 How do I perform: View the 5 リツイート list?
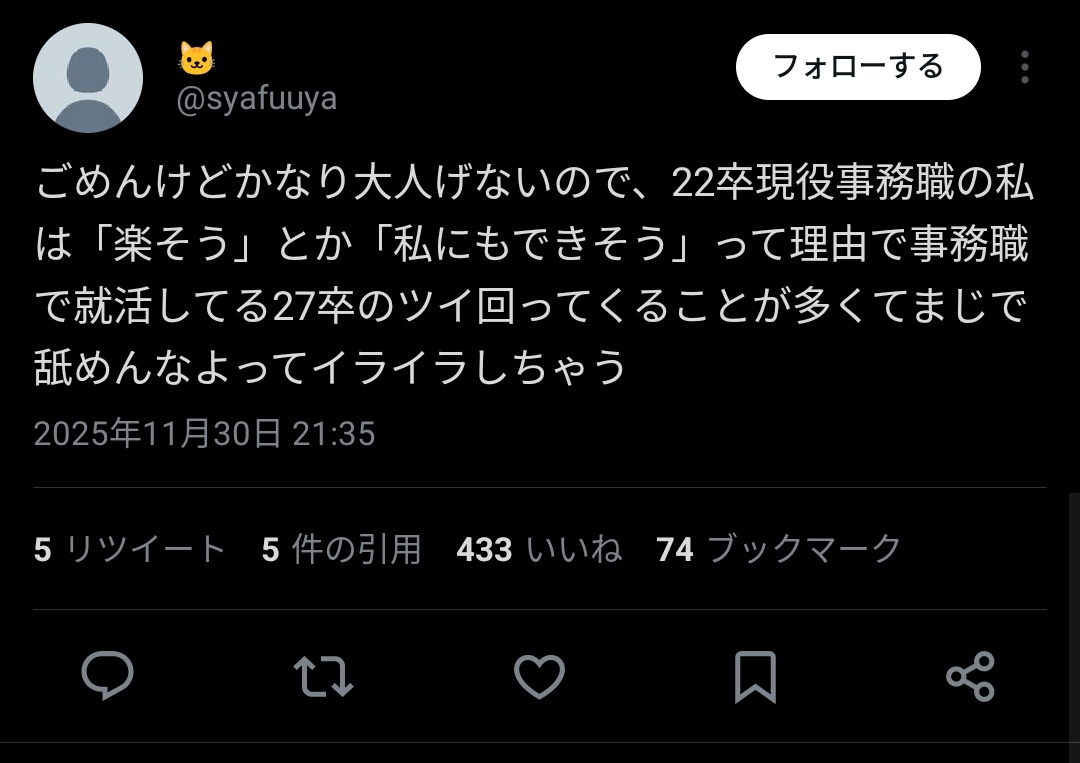point(130,550)
